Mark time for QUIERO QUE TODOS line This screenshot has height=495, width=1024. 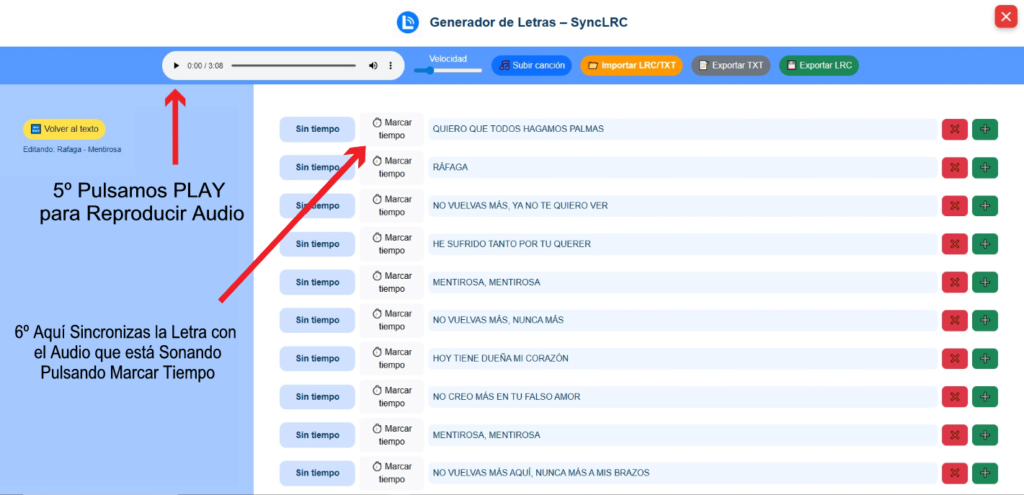392,129
